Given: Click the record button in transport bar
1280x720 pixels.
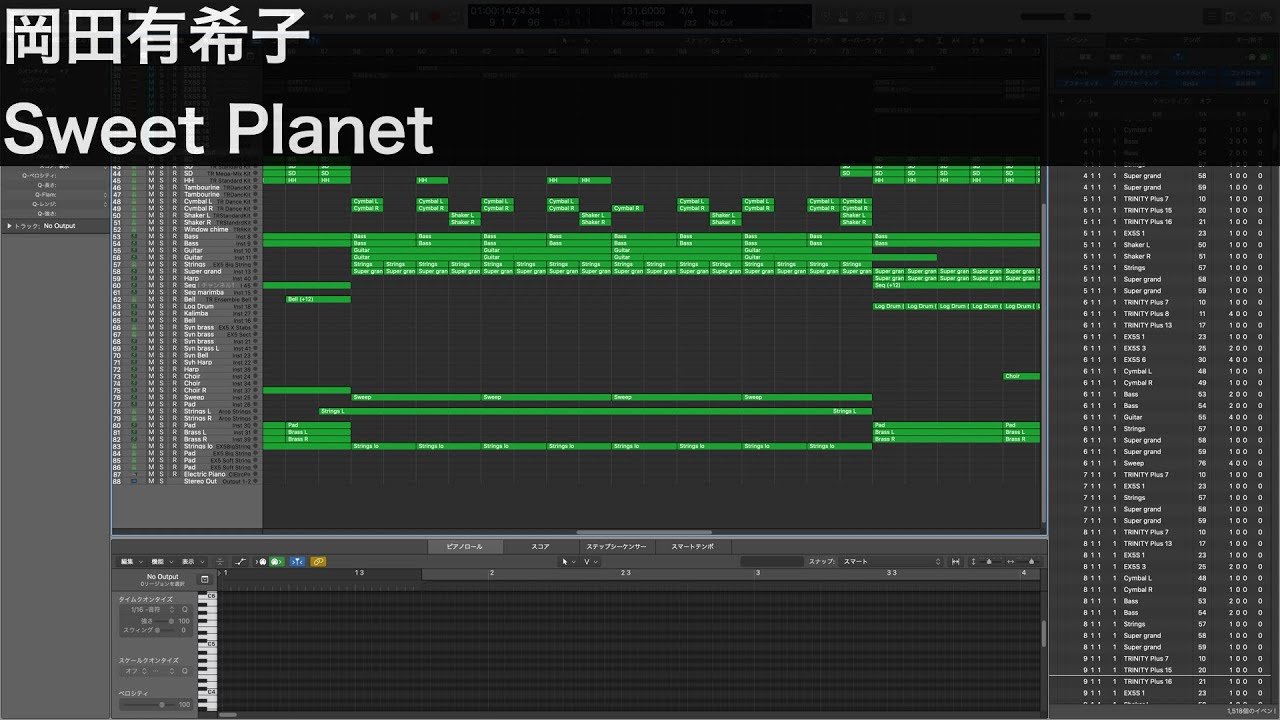Looking at the screenshot, I should (x=434, y=16).
